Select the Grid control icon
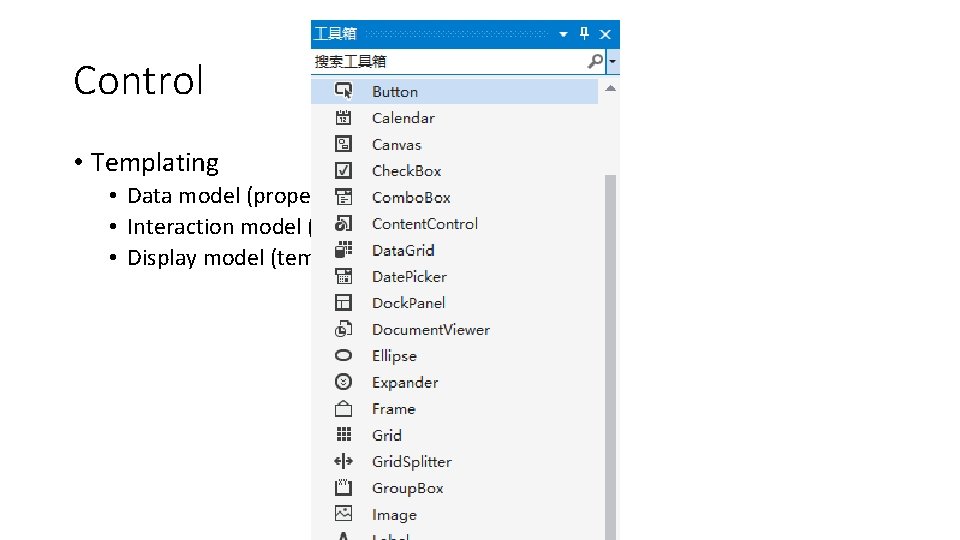 tap(343, 435)
